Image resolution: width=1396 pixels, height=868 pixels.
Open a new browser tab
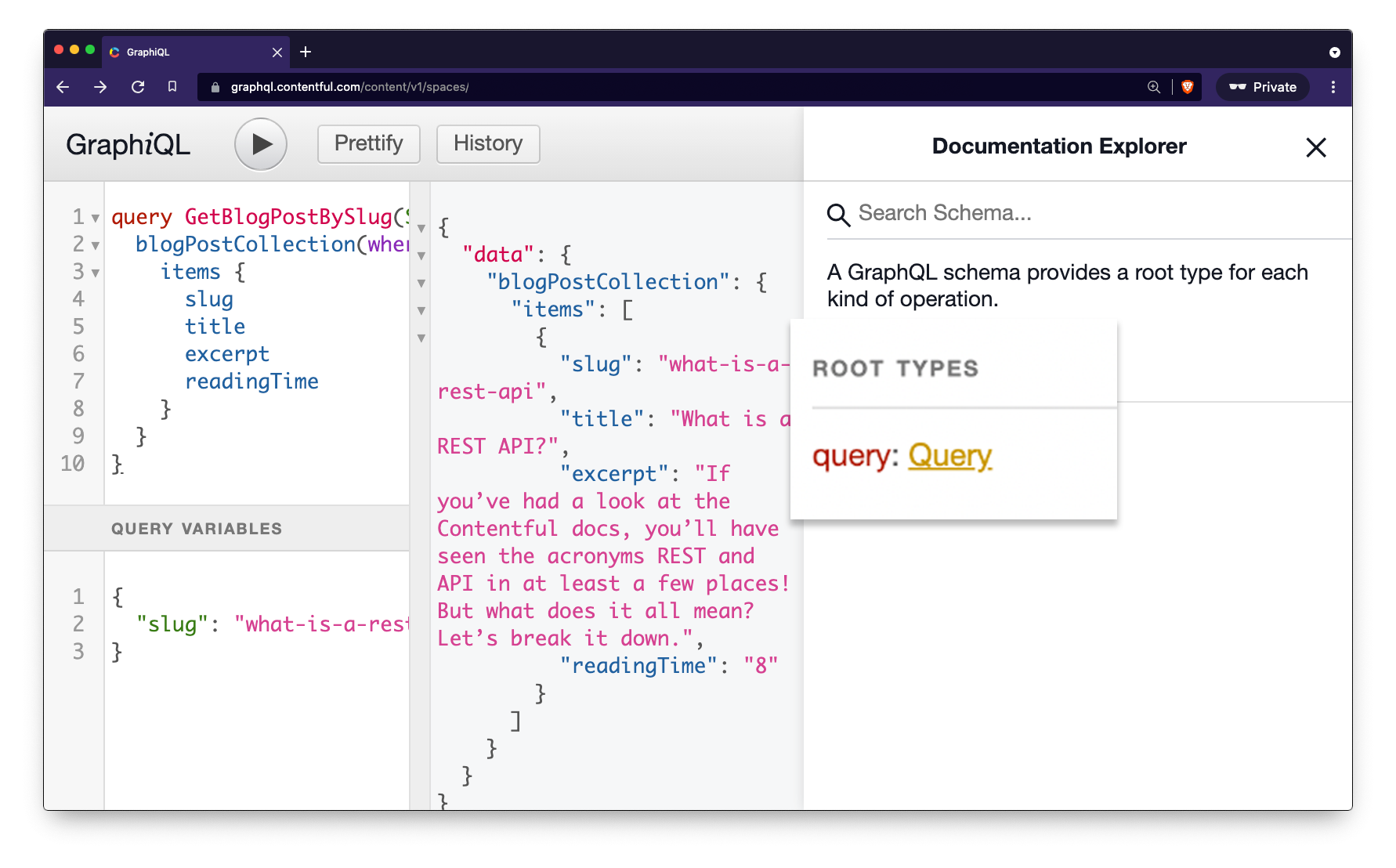[x=306, y=52]
